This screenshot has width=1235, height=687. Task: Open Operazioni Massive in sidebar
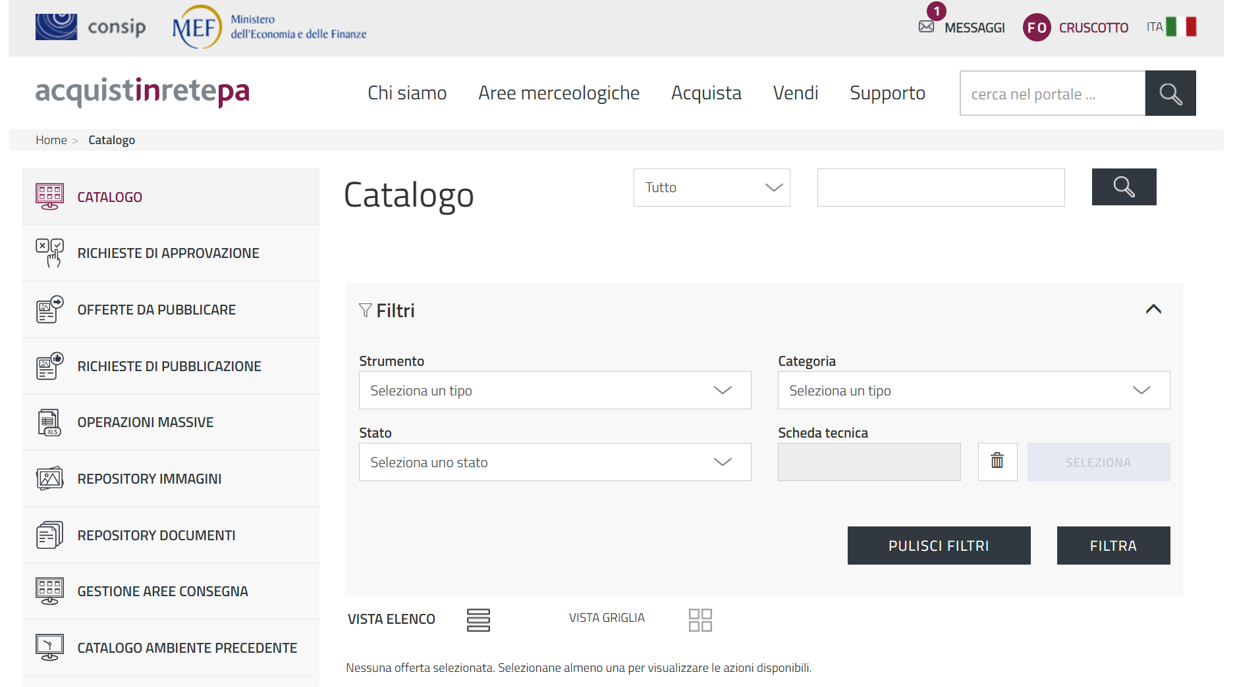click(x=145, y=422)
